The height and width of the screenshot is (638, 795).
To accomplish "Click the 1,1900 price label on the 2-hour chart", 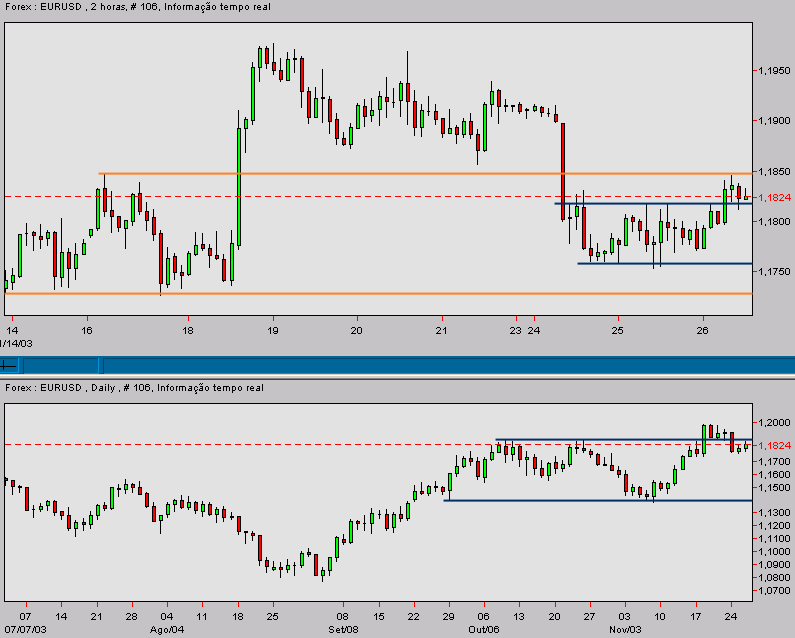I will click(774, 121).
